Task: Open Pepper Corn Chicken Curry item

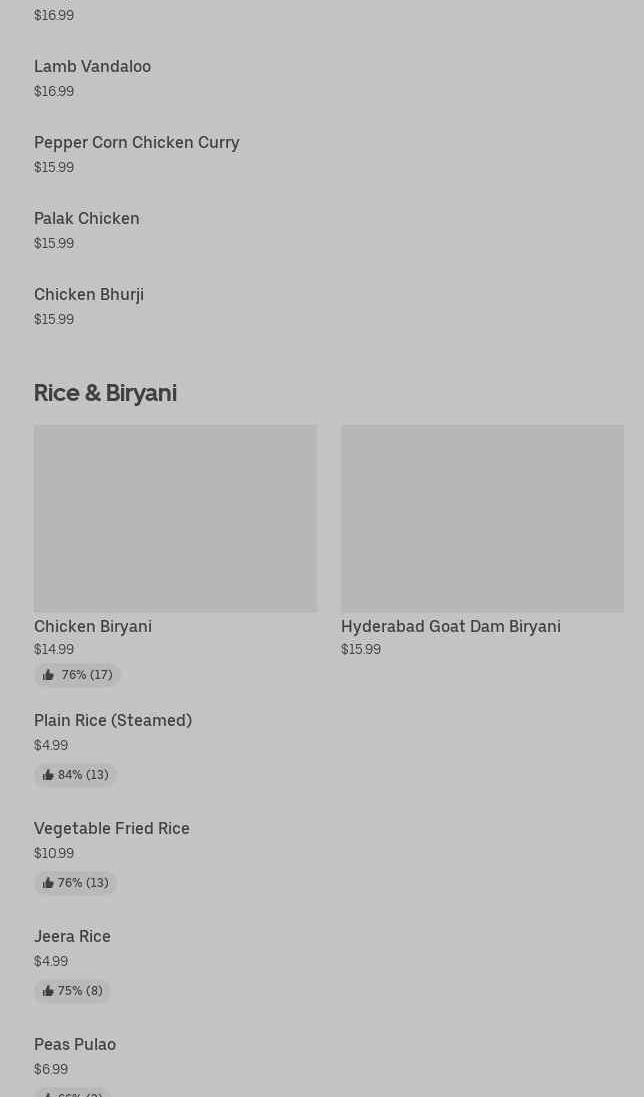Action: (x=137, y=142)
